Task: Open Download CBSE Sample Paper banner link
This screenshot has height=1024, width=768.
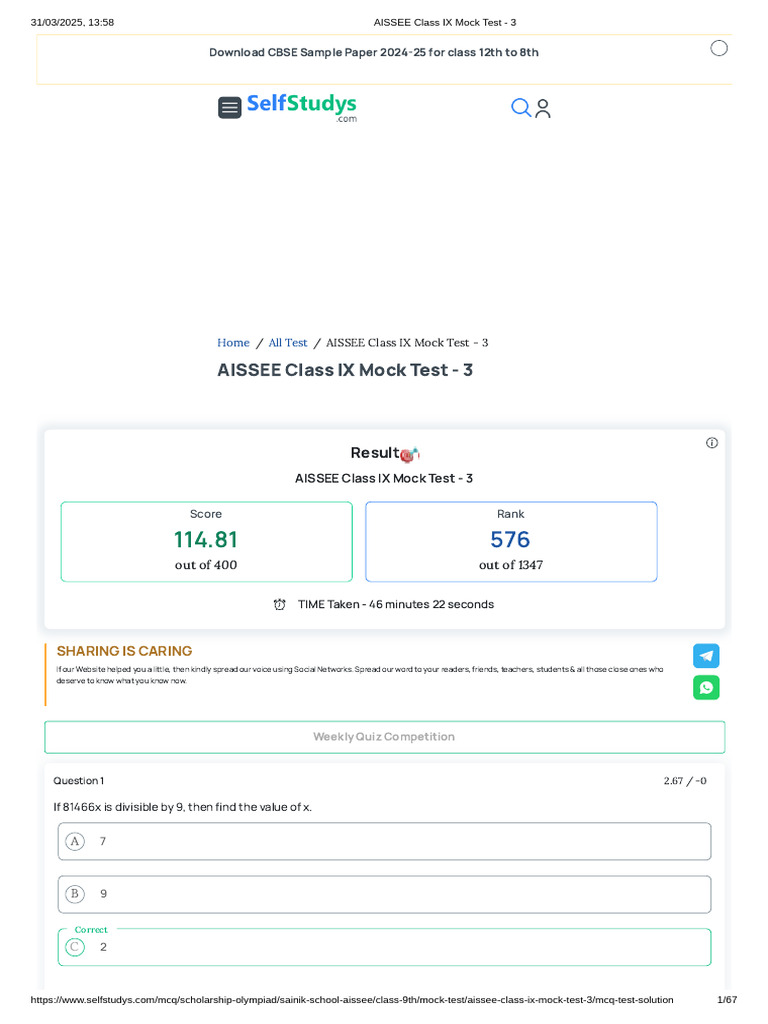Action: tap(373, 52)
